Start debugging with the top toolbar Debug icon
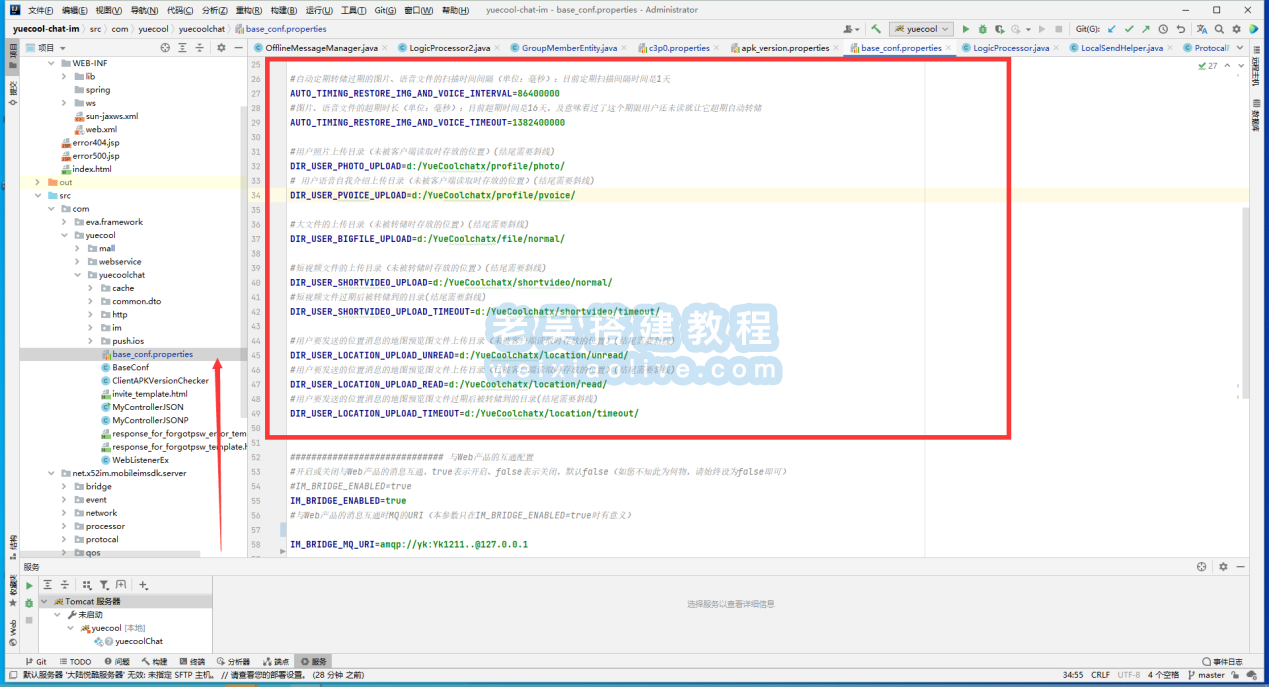 pyautogui.click(x=983, y=29)
